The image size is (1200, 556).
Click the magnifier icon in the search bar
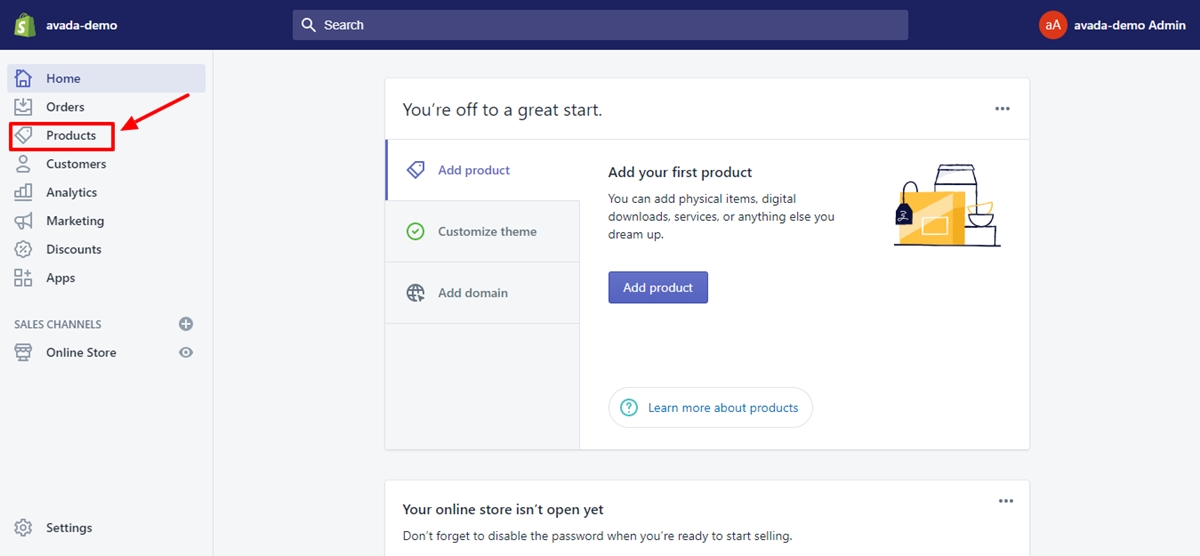309,25
